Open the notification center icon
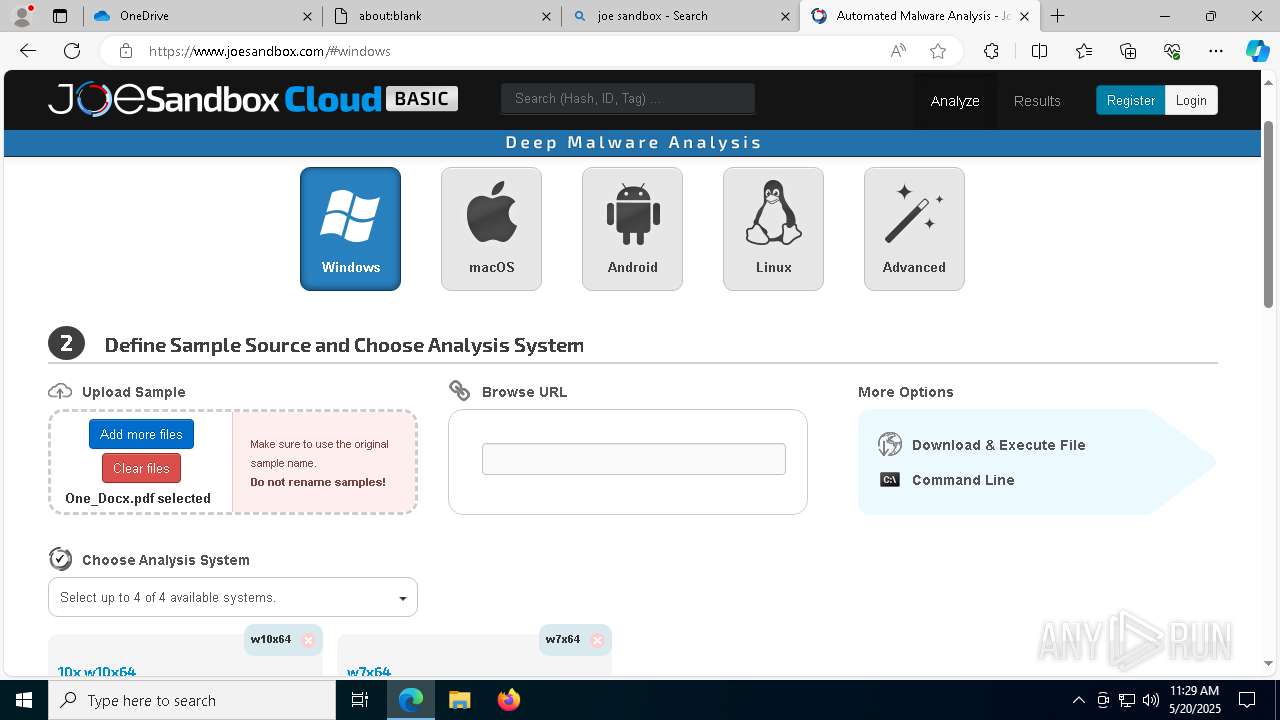 (x=1247, y=700)
